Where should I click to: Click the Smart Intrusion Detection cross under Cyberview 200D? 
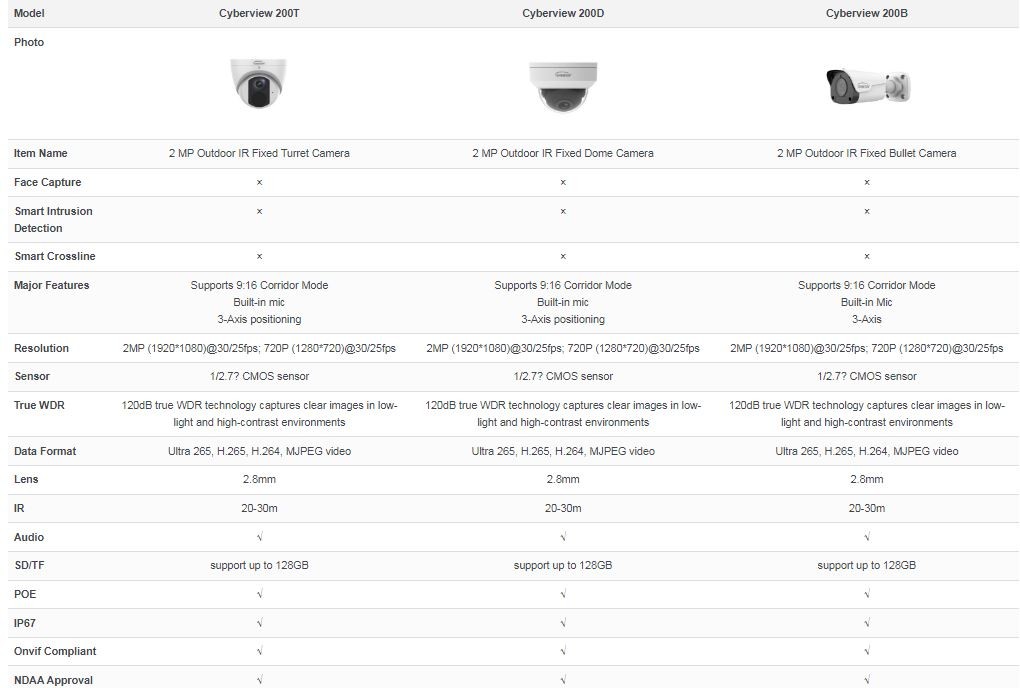(x=563, y=211)
